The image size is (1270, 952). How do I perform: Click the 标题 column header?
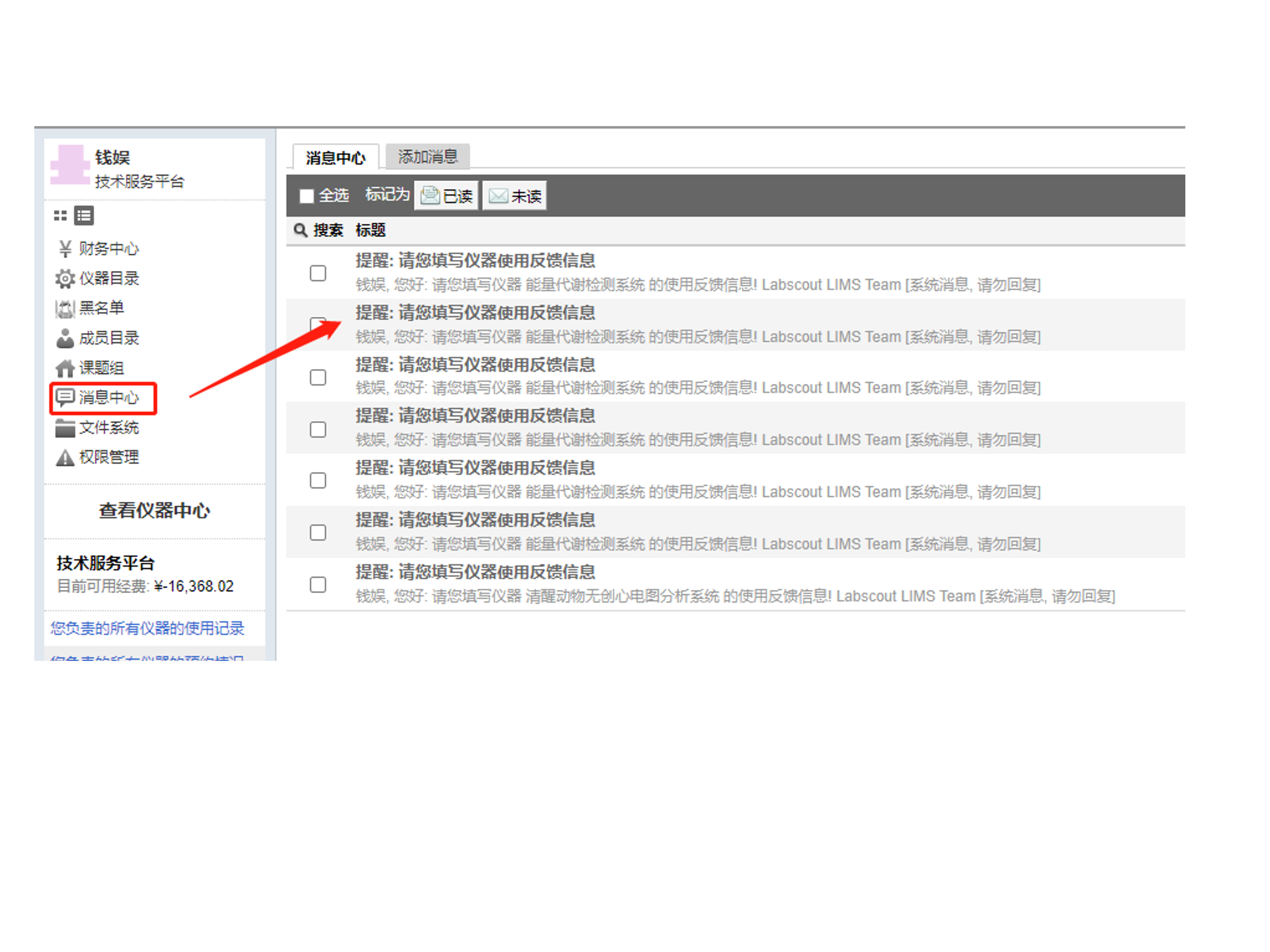tap(371, 230)
